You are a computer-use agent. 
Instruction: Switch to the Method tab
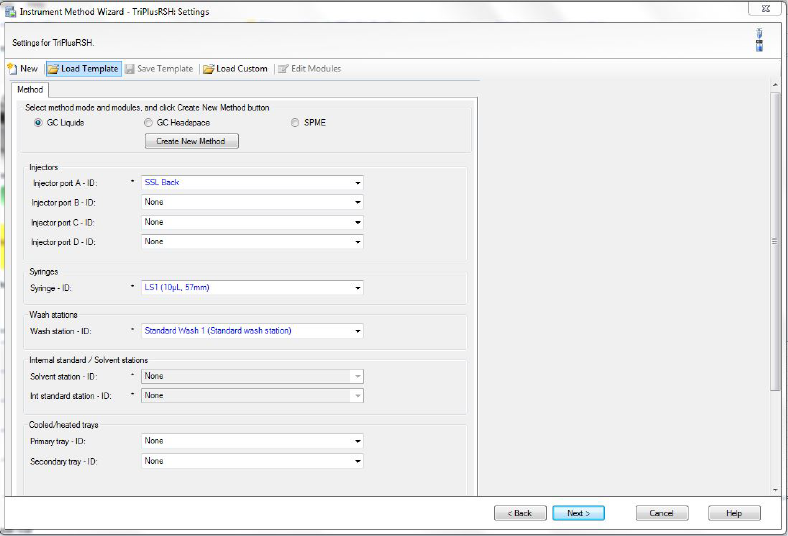(30, 90)
